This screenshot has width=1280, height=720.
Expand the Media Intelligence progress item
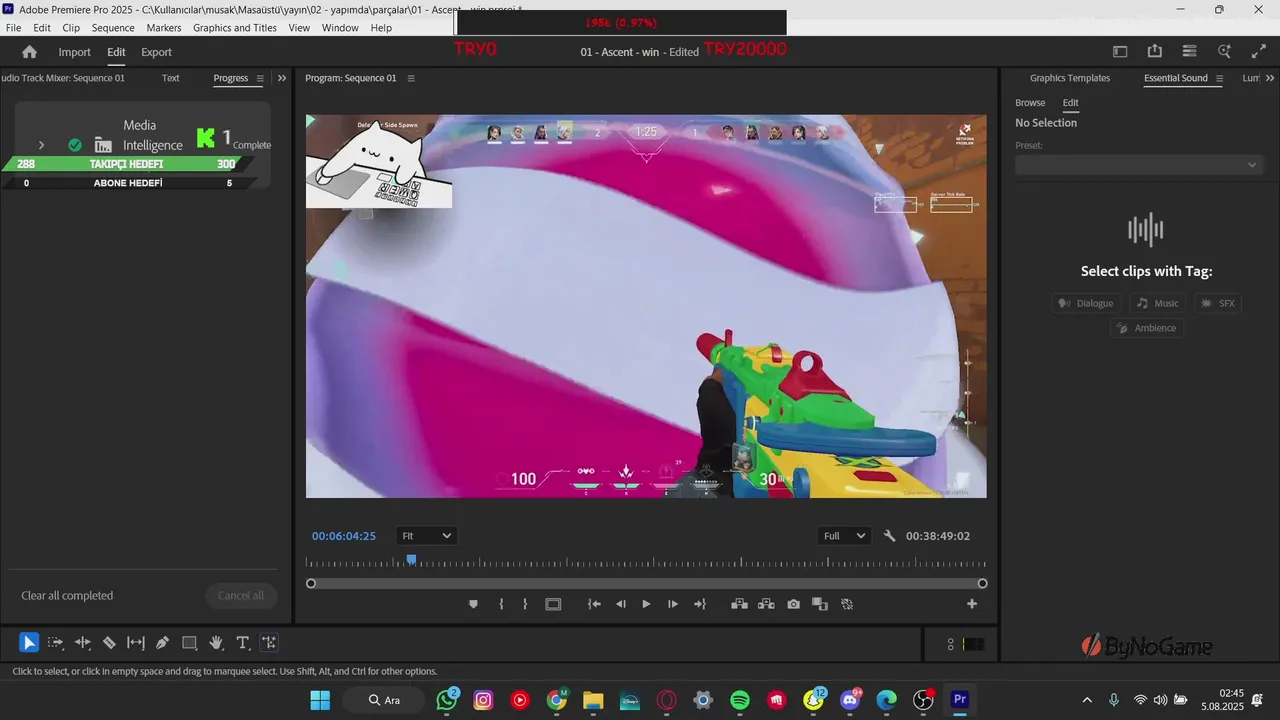[x=41, y=145]
